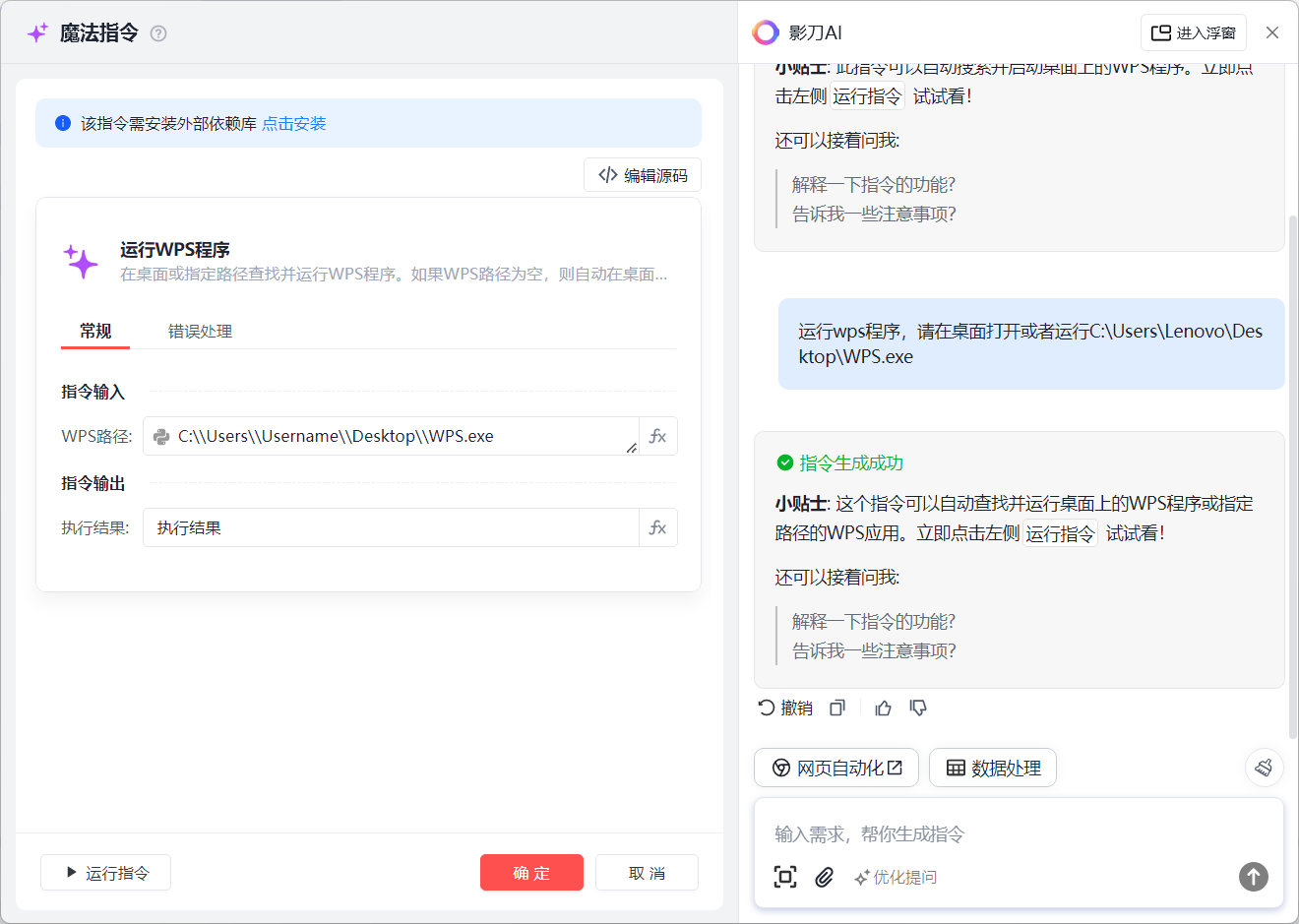The height and width of the screenshot is (924, 1299).
Task: Give the response a thumbs up
Action: (x=883, y=708)
